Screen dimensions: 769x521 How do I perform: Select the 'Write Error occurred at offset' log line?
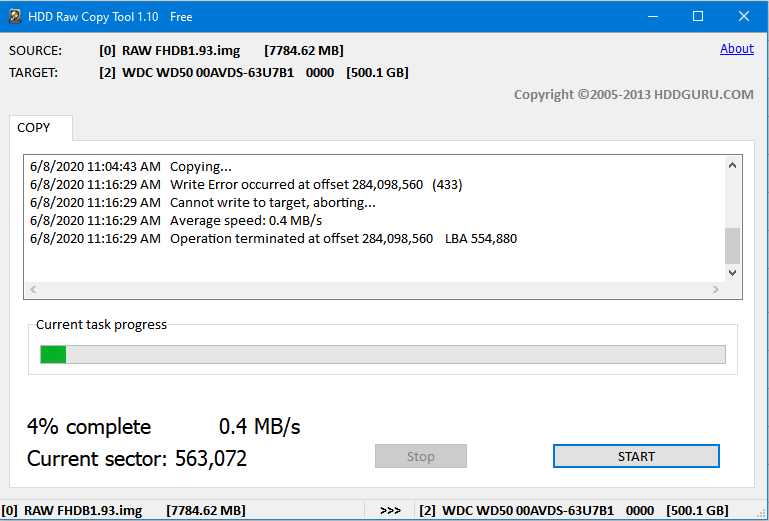[246, 184]
